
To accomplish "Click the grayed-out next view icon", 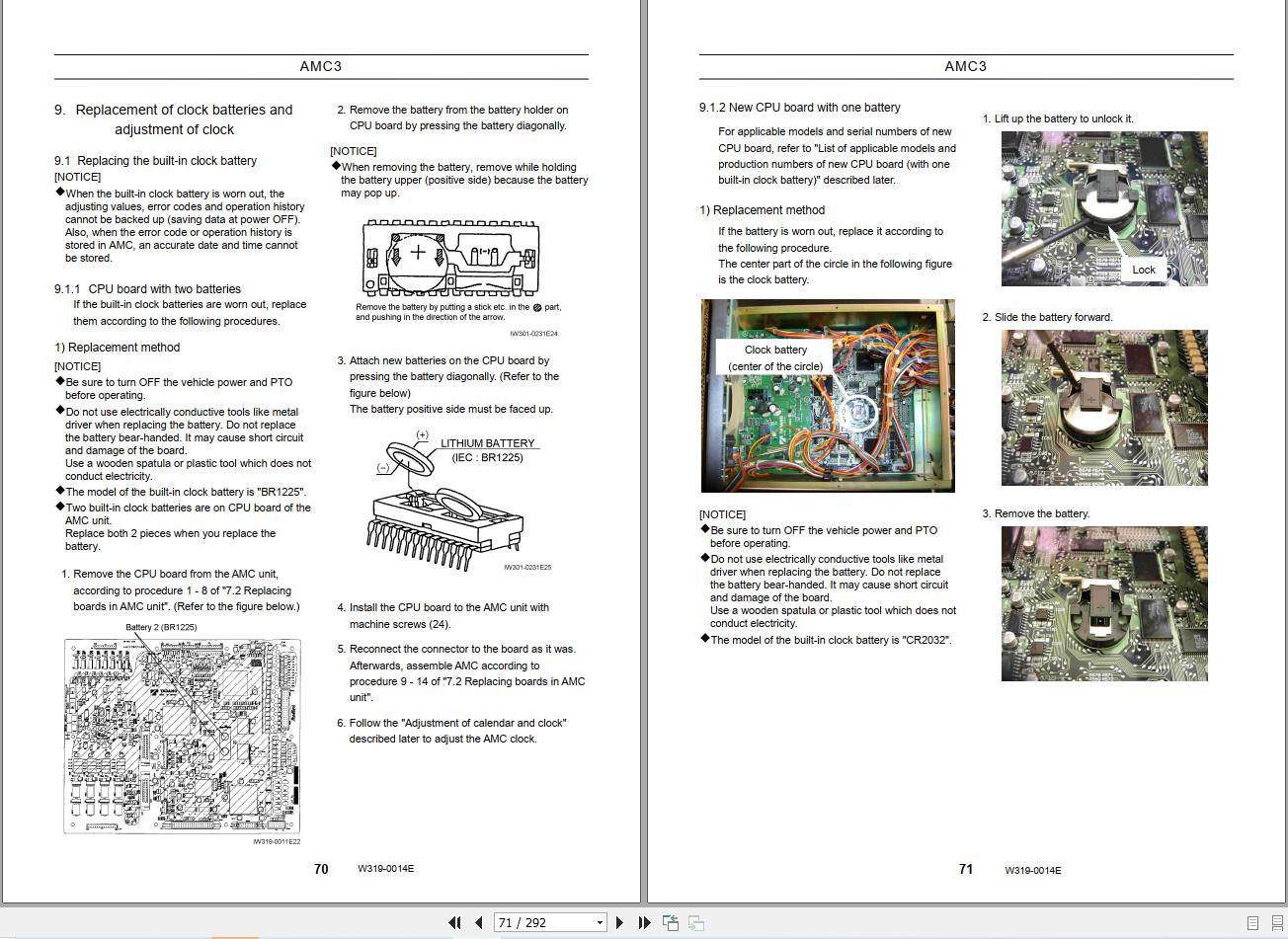I will point(696,922).
